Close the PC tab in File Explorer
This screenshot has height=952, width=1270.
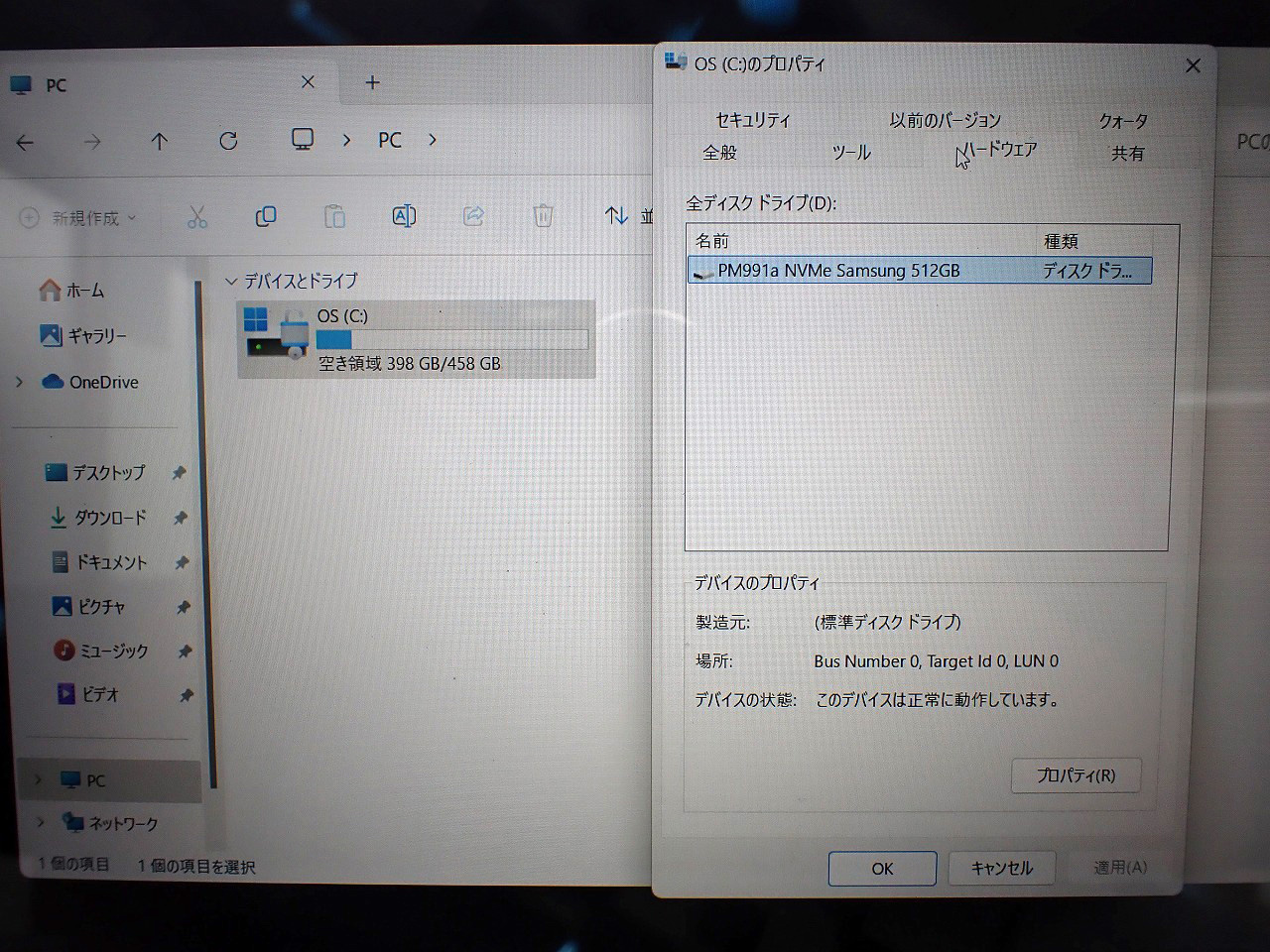308,82
